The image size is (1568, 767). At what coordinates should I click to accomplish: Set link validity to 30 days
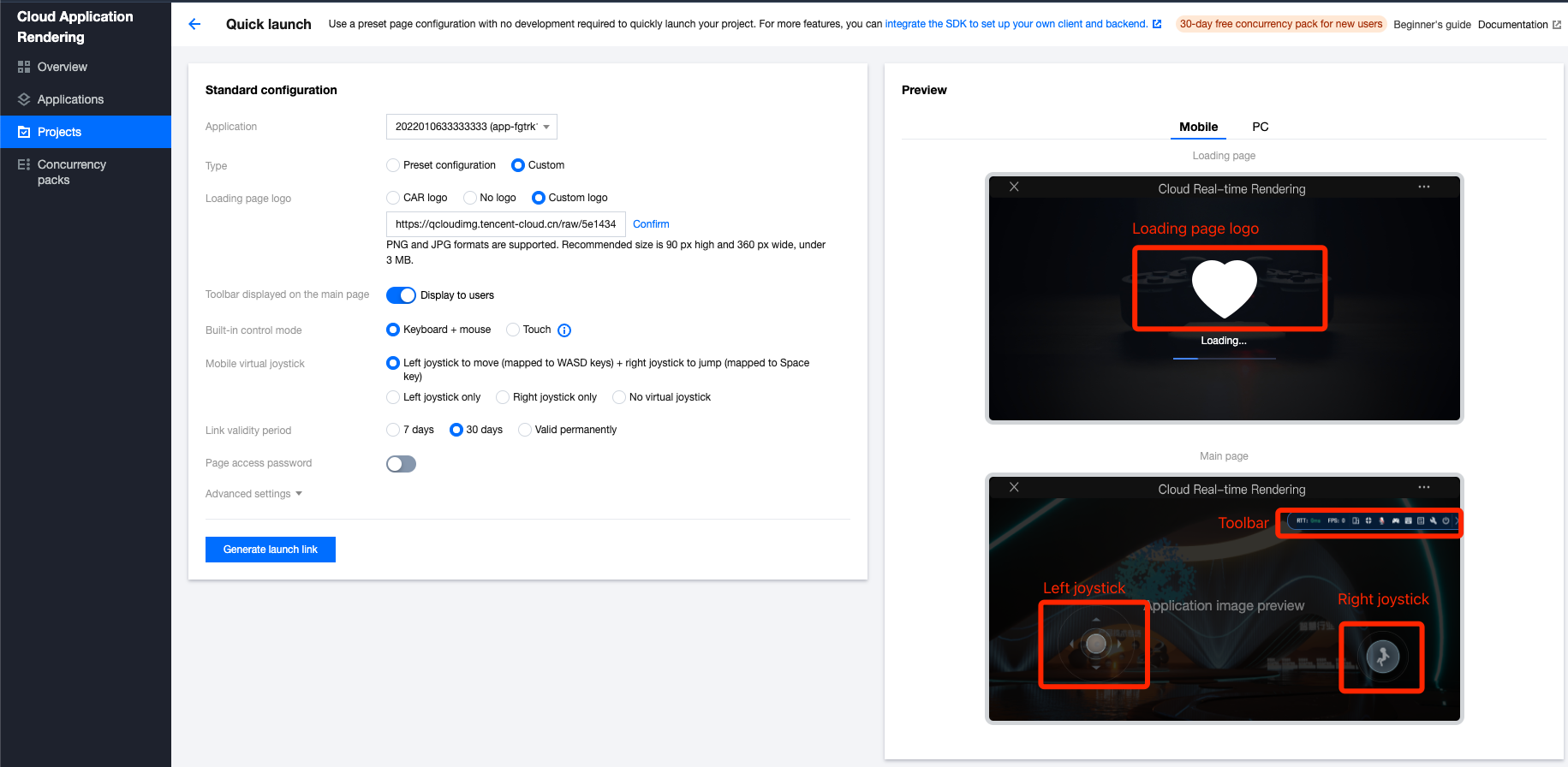pos(456,430)
